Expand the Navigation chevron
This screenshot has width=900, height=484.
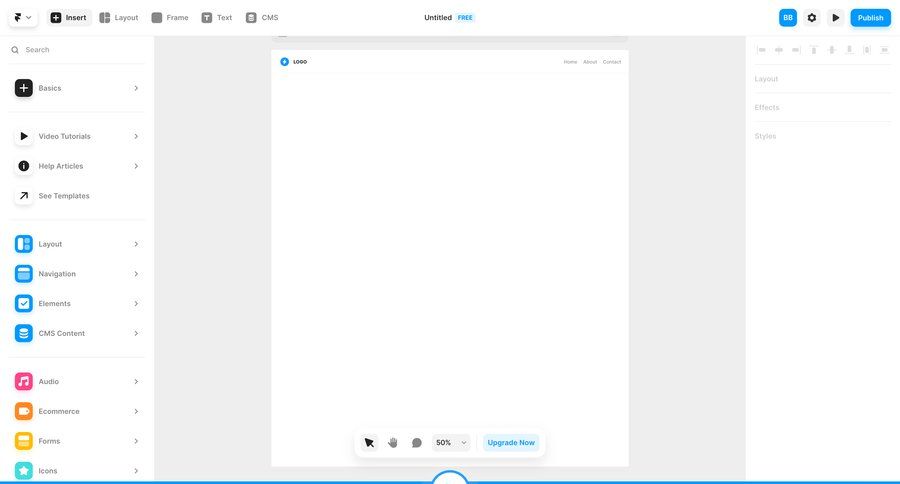click(136, 274)
